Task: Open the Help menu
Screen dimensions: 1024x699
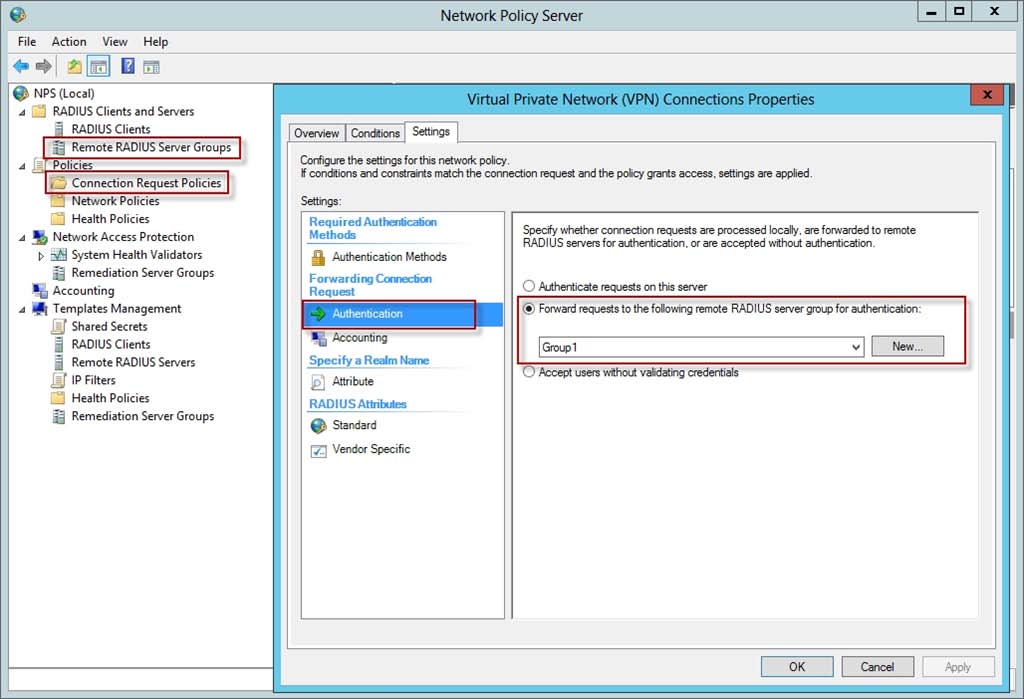Action: click(155, 41)
